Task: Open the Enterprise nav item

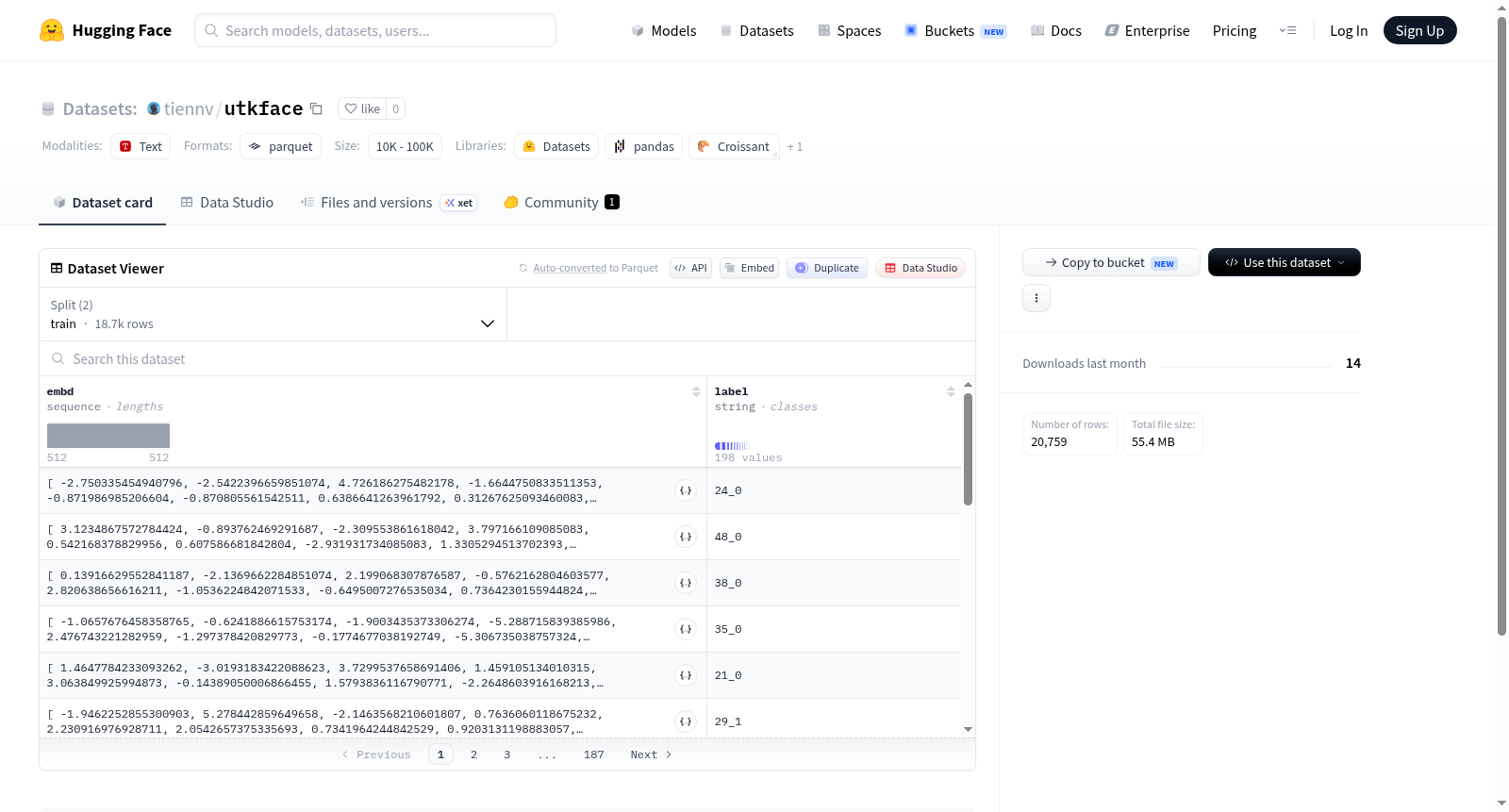Action: pyautogui.click(x=1147, y=30)
